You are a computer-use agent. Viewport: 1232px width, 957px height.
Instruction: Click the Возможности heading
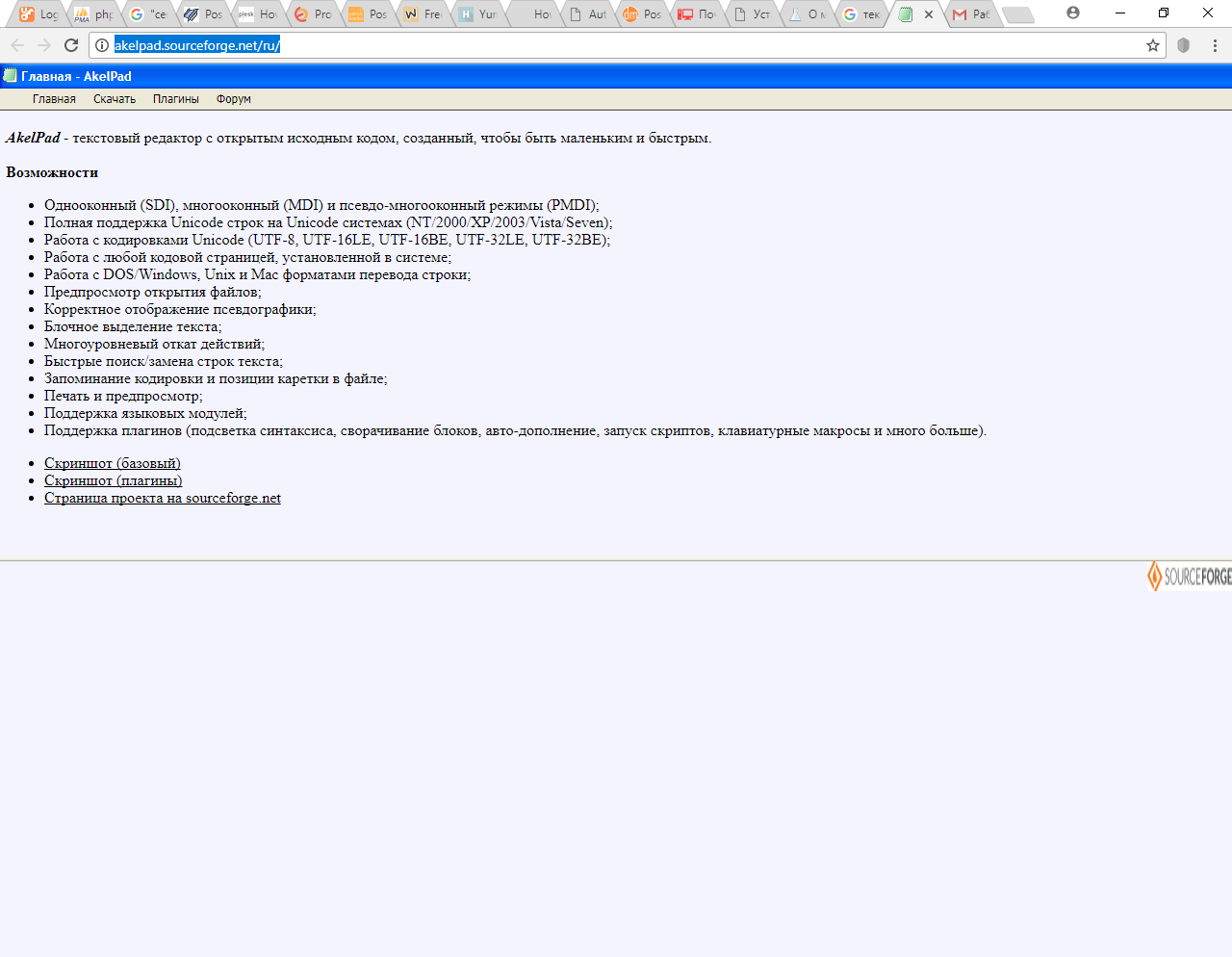(x=52, y=172)
